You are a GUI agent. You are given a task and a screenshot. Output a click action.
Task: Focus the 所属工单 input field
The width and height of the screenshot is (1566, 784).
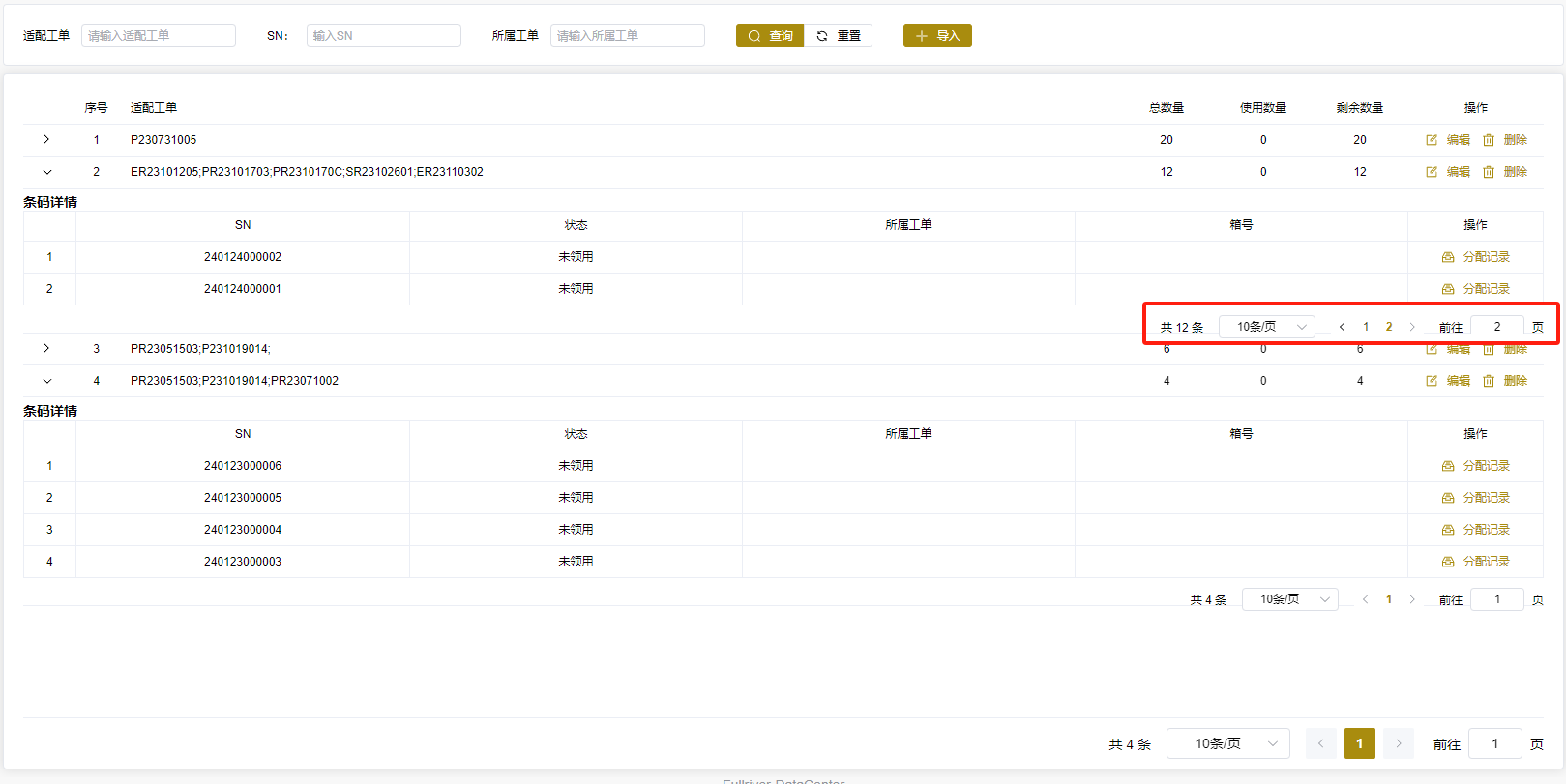click(628, 36)
